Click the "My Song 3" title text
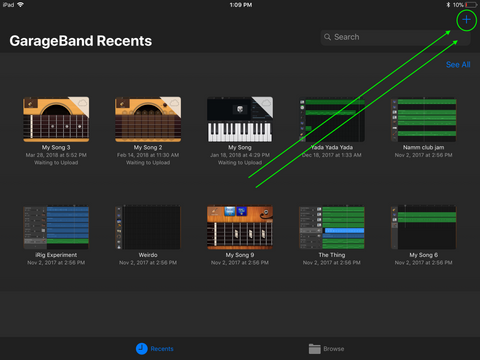Image resolution: width=480 pixels, height=360 pixels. point(56,147)
